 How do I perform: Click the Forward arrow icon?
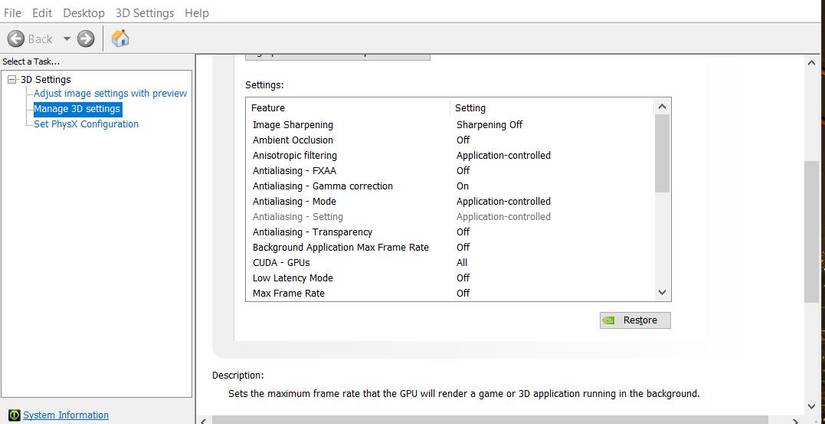click(86, 39)
